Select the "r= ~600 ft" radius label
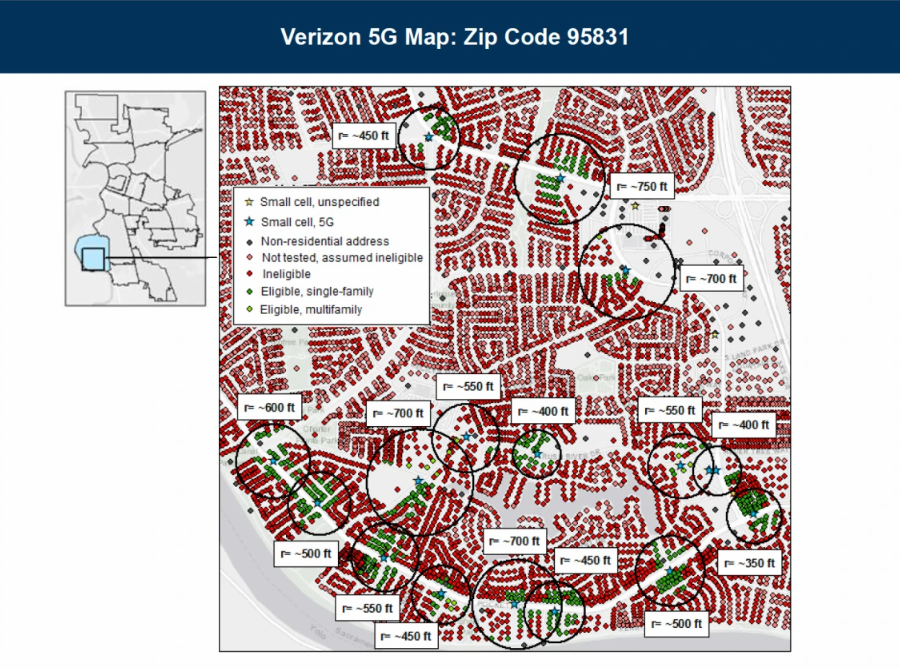Viewport: 900px width, 667px height. point(269,407)
